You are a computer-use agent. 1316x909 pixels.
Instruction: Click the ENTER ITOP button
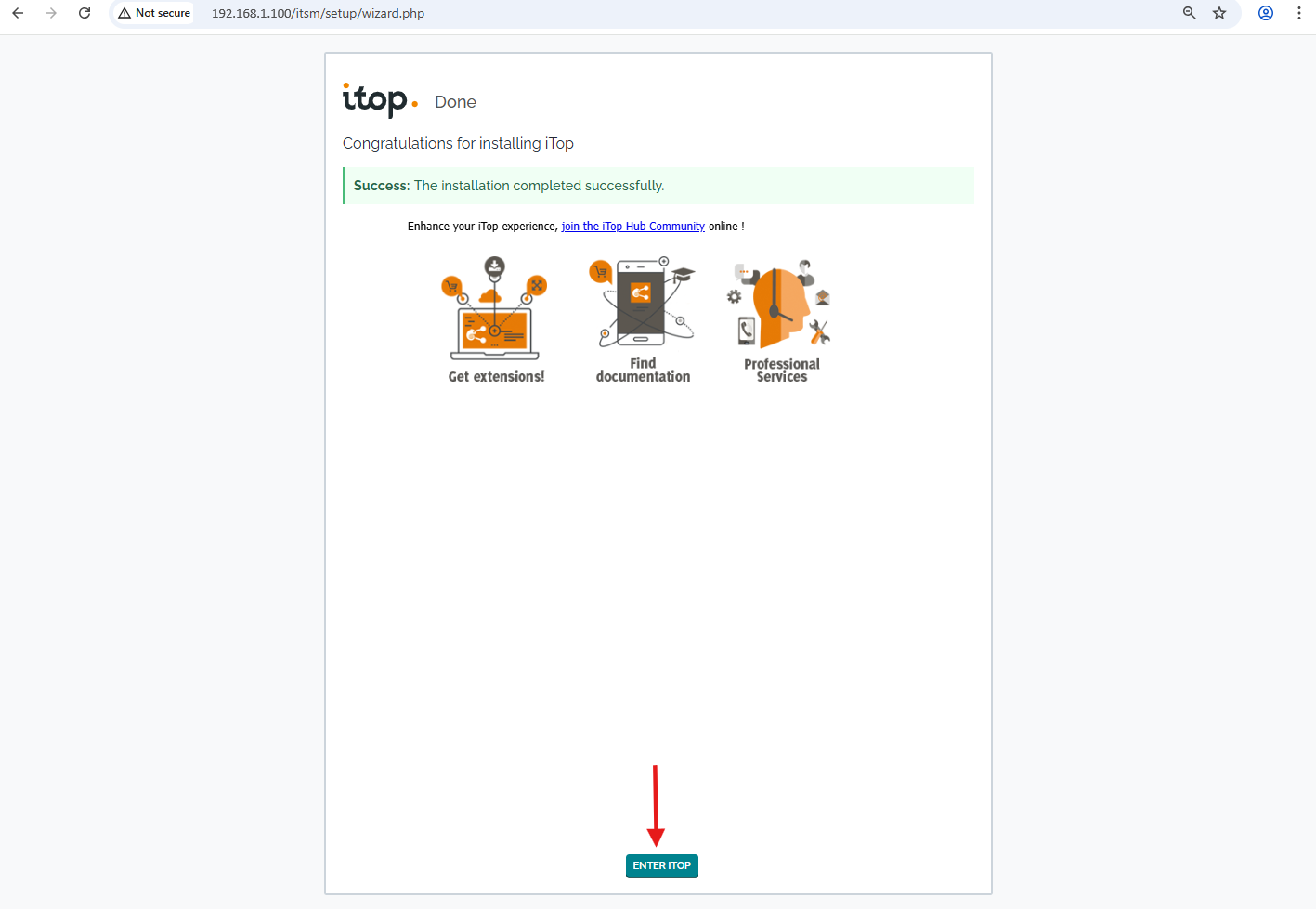point(661,865)
